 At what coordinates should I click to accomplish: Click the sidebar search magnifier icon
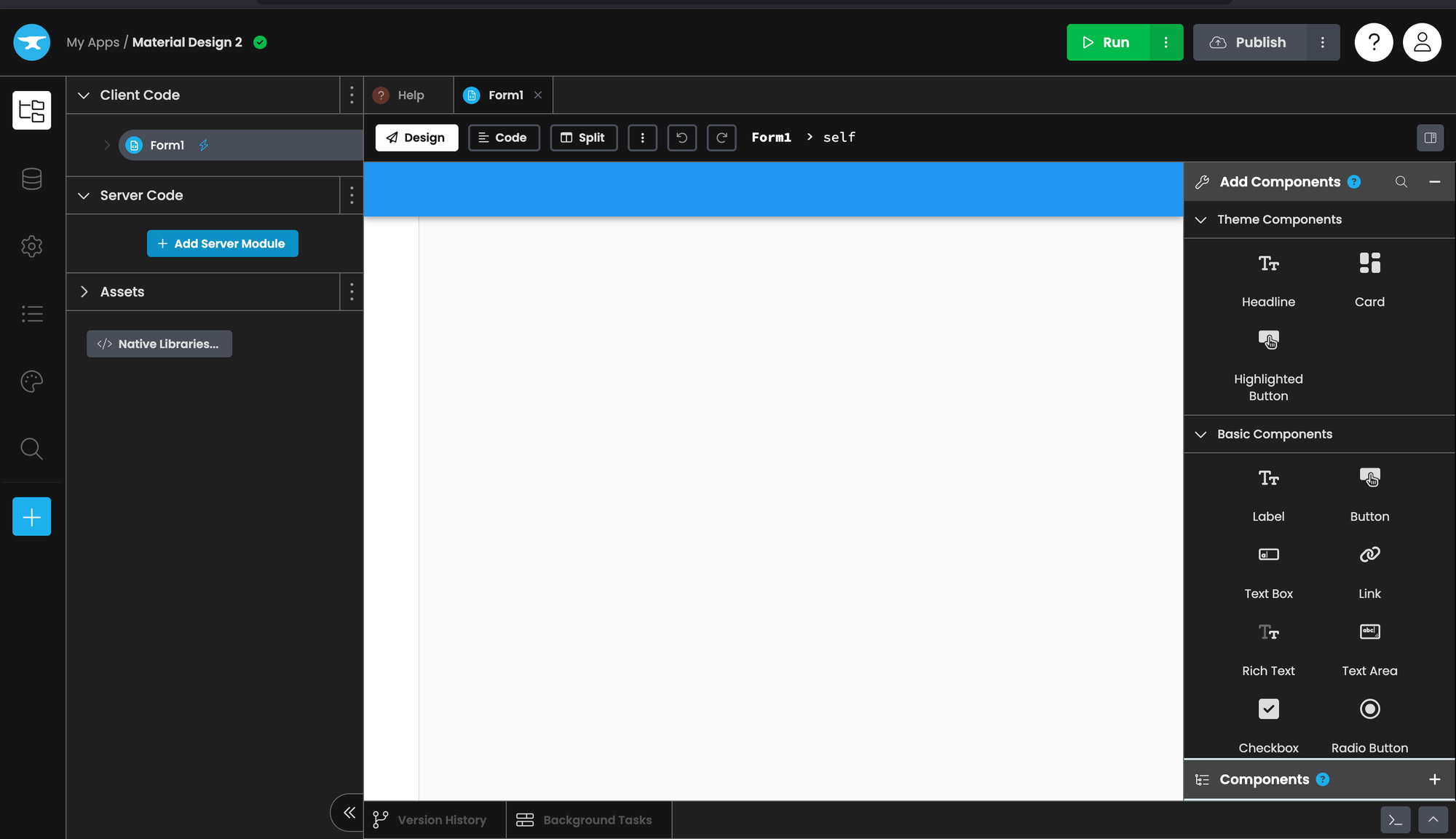pos(31,449)
